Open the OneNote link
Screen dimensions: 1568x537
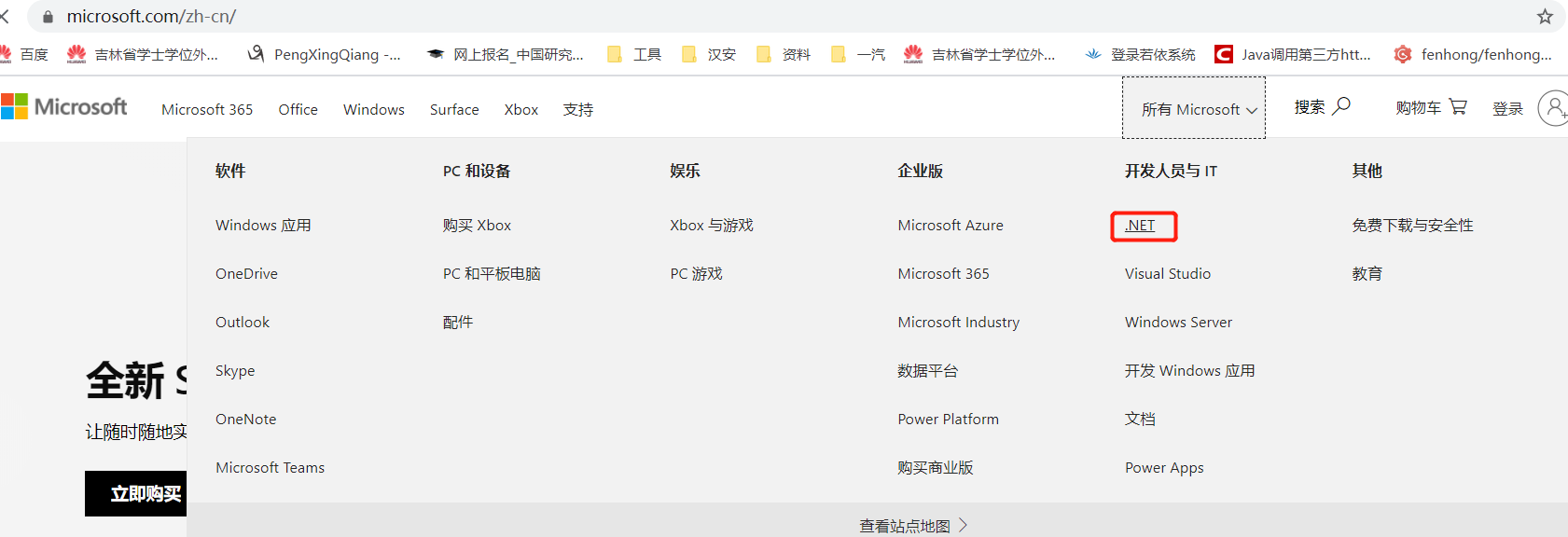click(x=245, y=420)
